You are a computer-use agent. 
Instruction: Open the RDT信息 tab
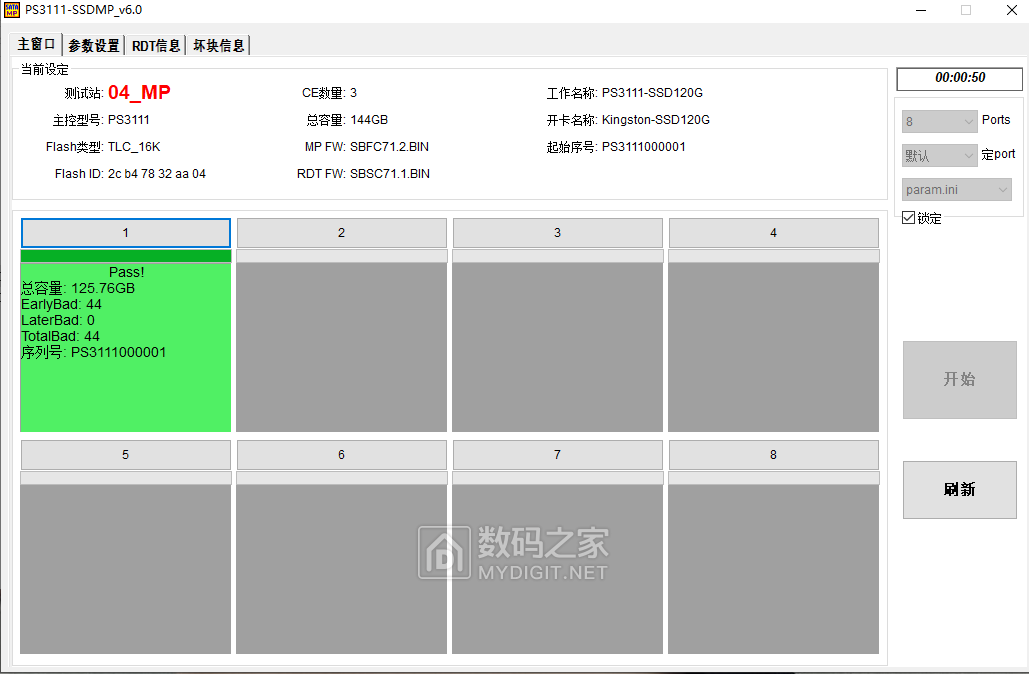156,45
